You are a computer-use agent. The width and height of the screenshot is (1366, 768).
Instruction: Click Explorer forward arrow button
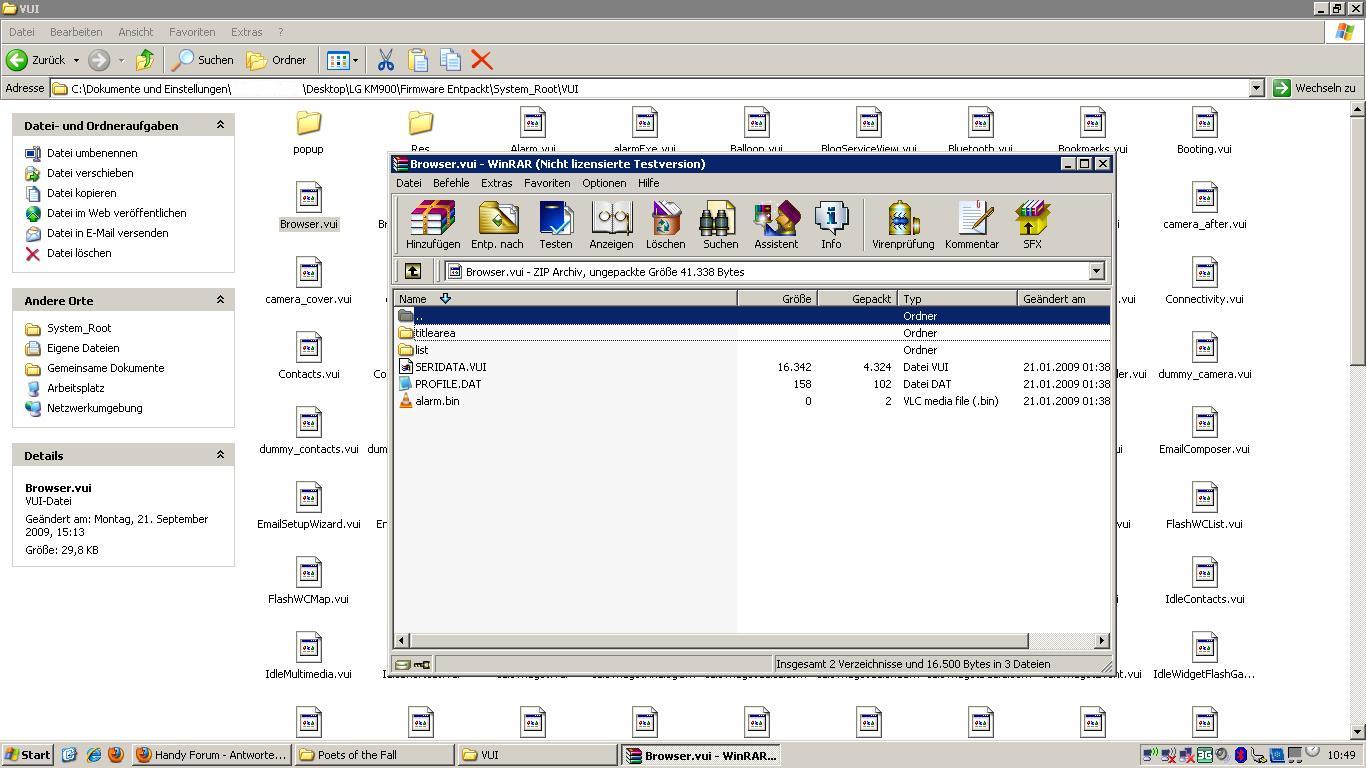point(98,60)
